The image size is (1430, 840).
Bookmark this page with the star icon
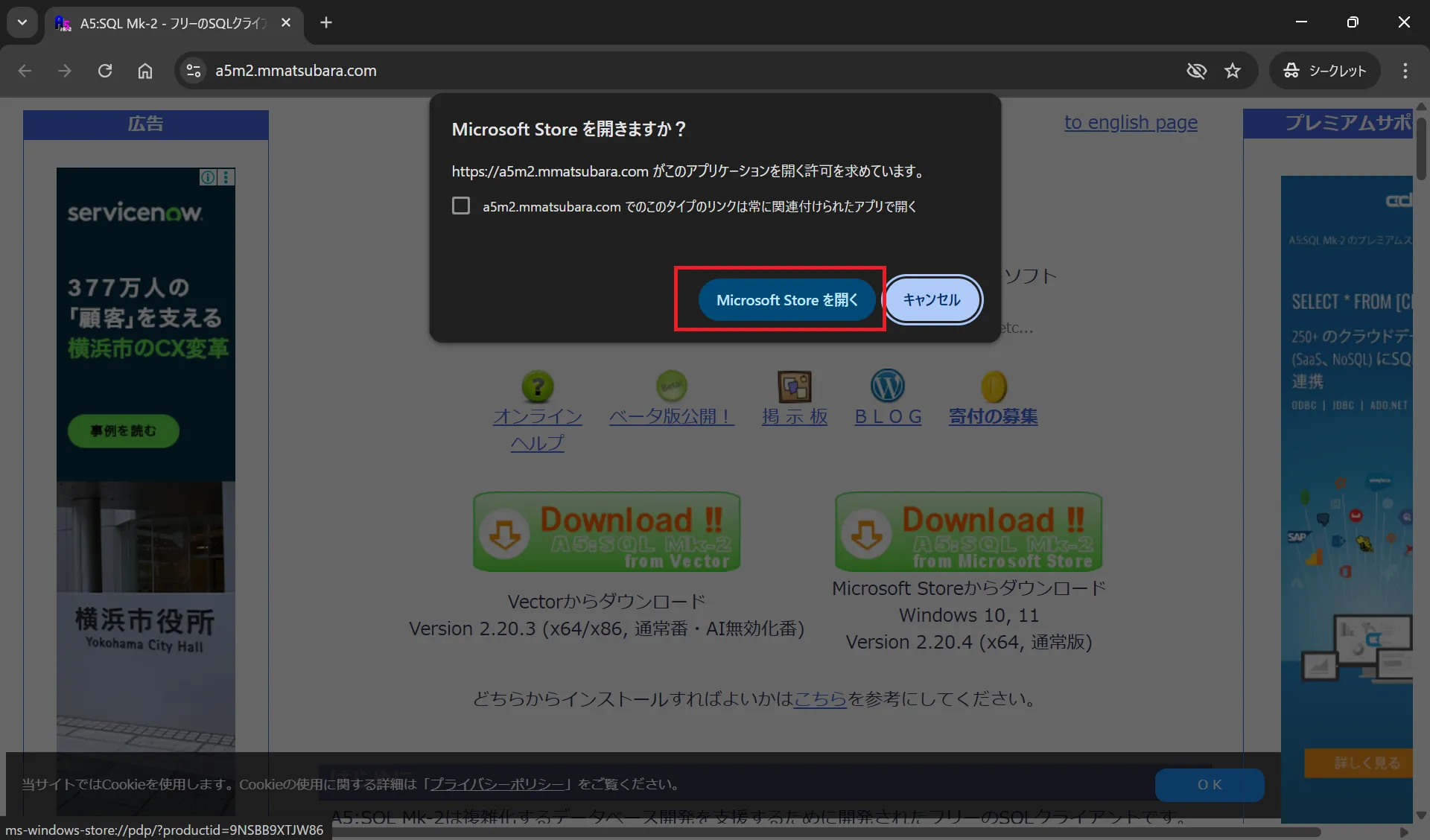[x=1233, y=71]
